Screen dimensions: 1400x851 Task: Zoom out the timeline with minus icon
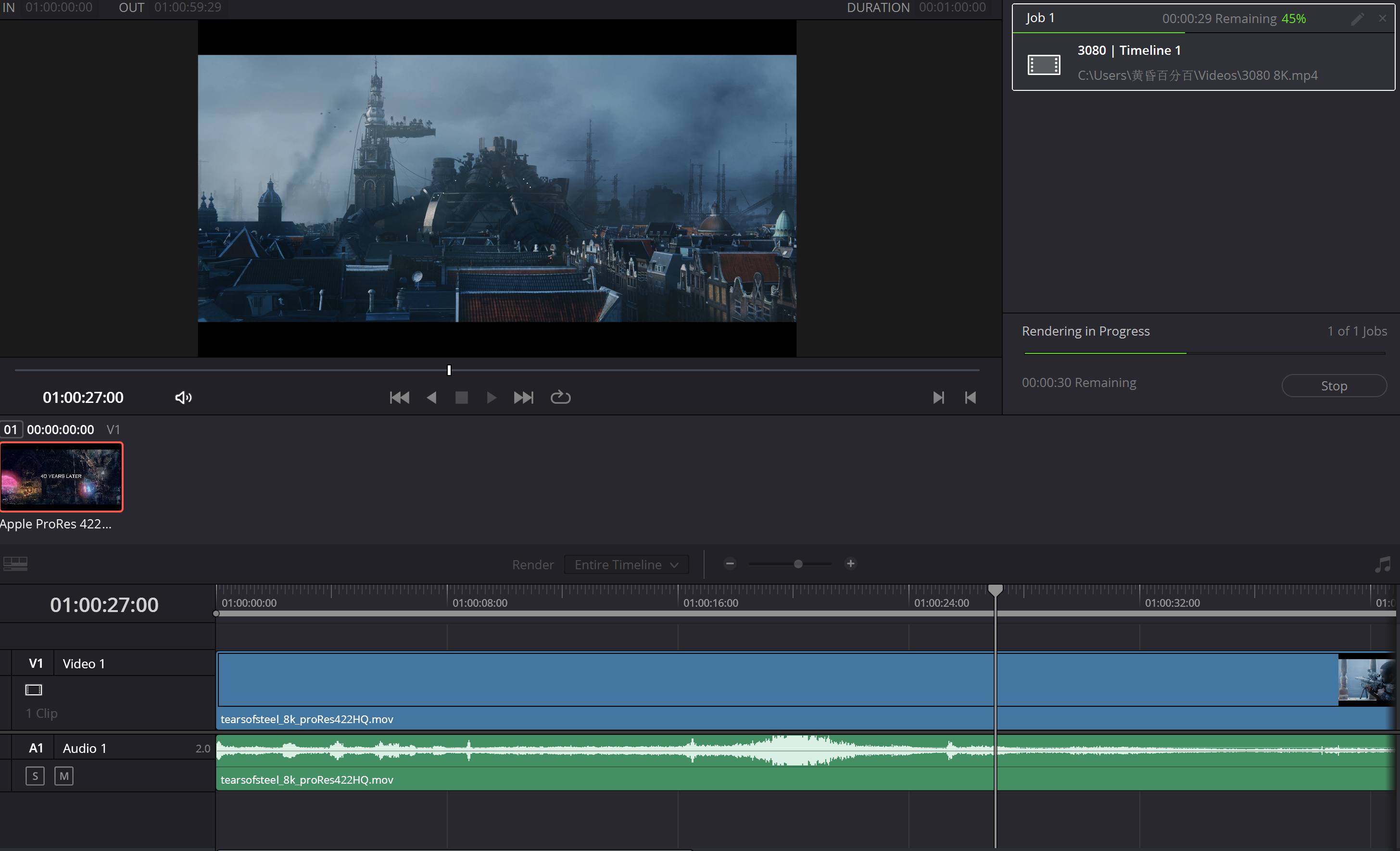point(730,563)
